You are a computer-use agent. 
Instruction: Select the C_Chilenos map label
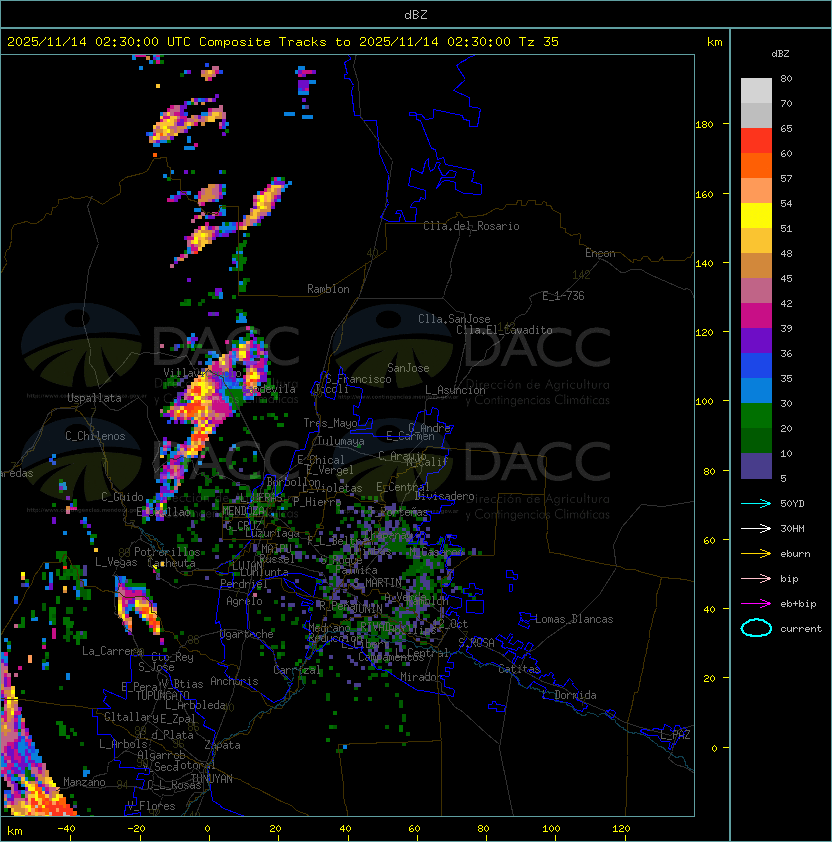click(95, 436)
